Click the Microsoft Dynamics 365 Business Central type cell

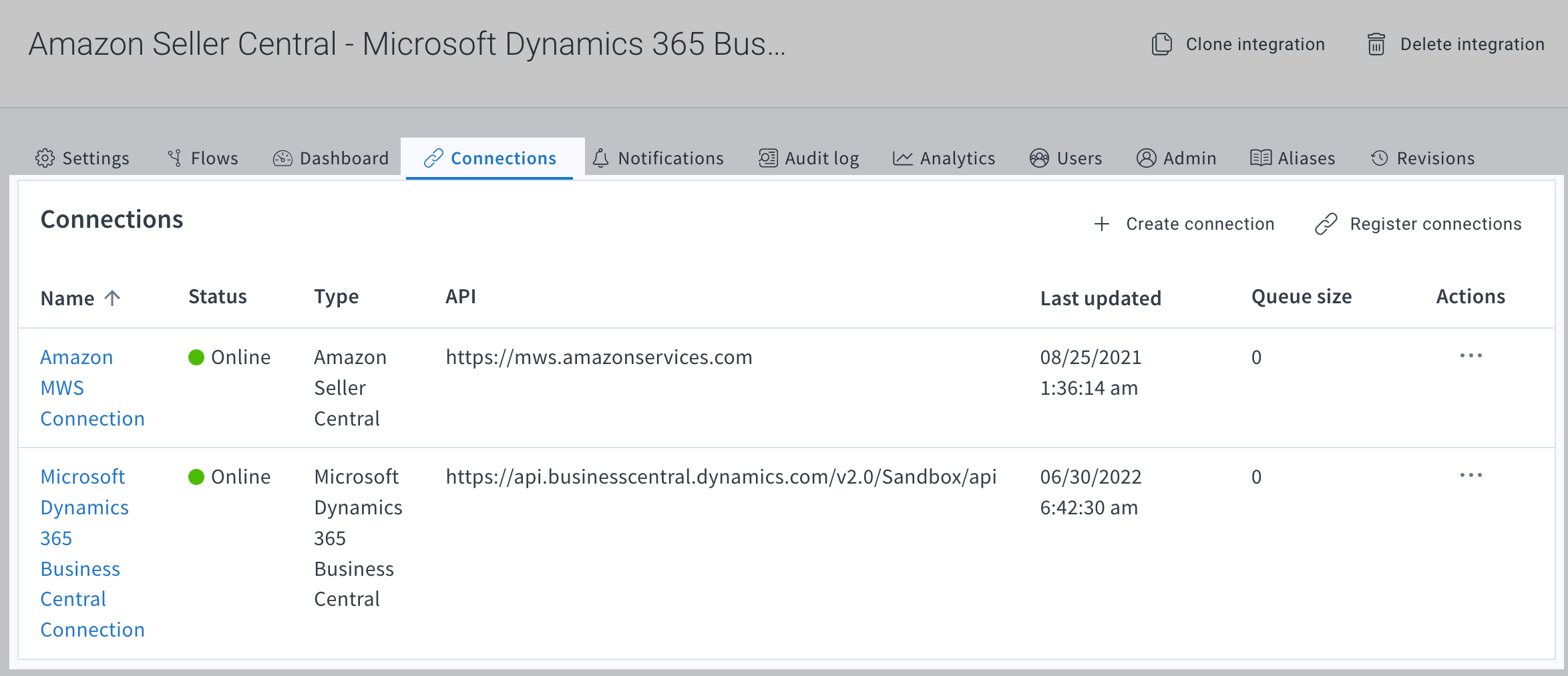(359, 538)
